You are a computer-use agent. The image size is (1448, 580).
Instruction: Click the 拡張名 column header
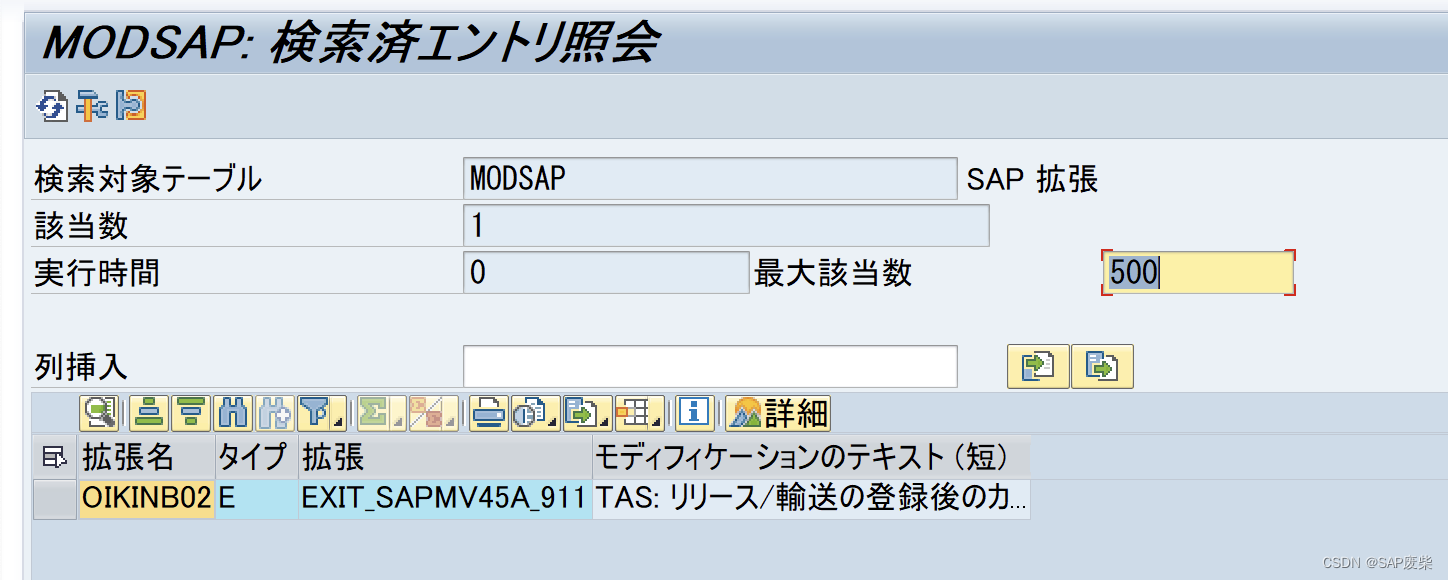click(147, 458)
